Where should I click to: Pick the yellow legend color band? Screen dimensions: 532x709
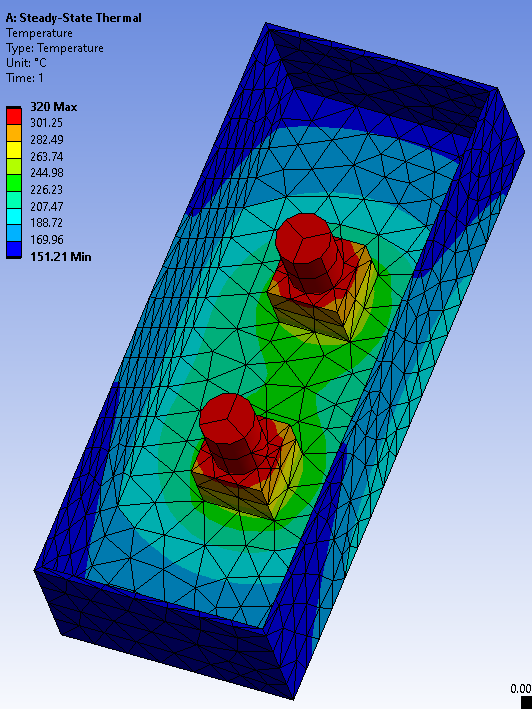[14, 150]
